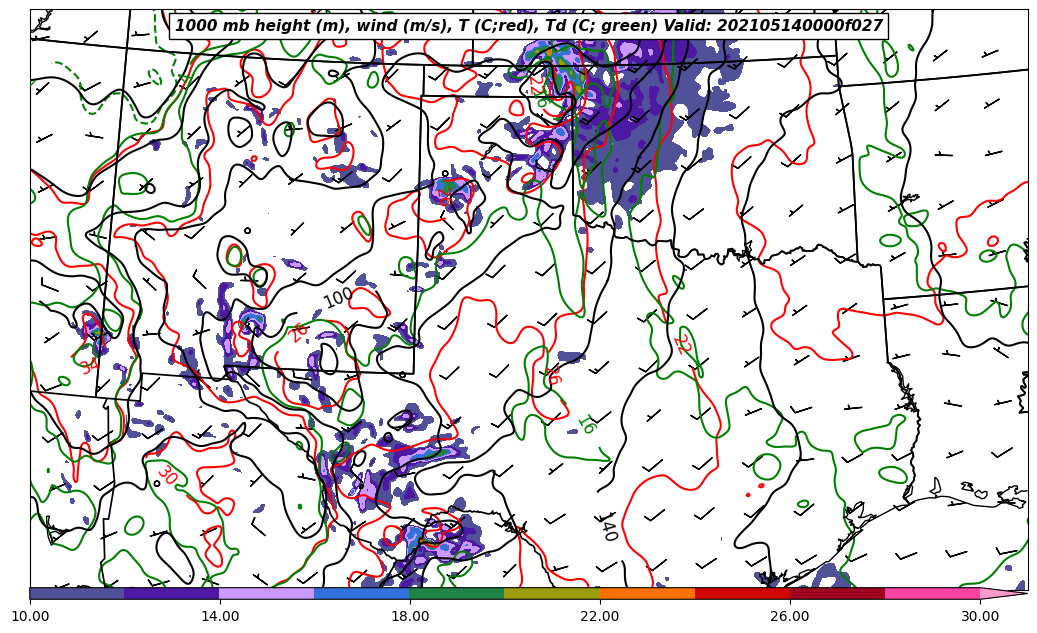The image size is (1037, 633).
Task: Select the olive 20–22 colorbar segment
Action: [x=552, y=593]
